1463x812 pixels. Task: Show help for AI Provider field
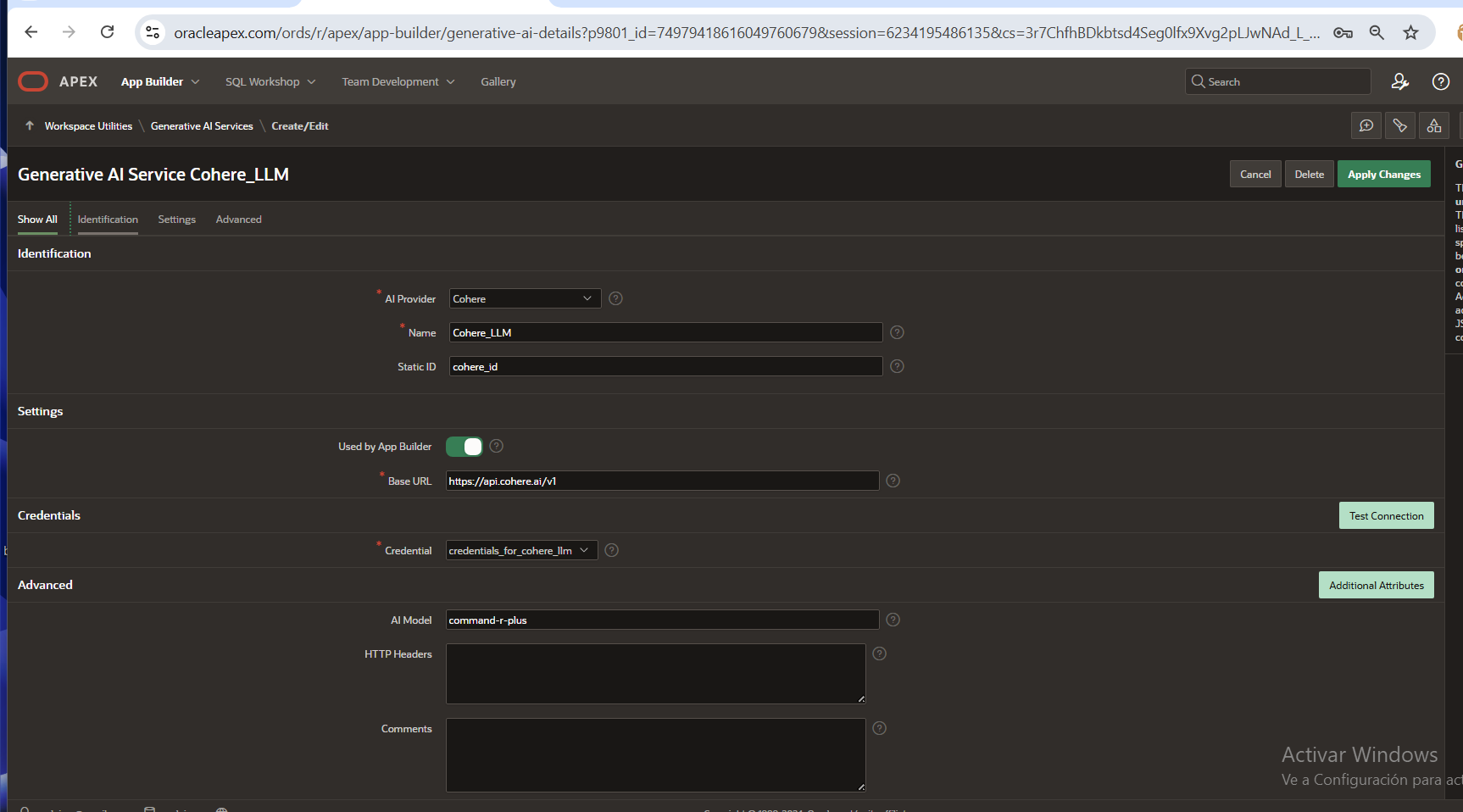[x=615, y=298]
